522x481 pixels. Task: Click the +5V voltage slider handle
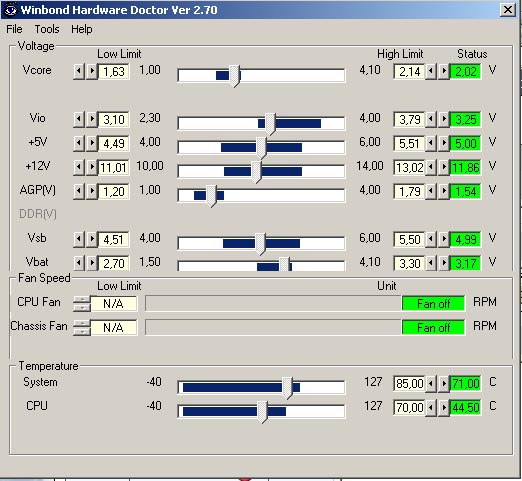pos(262,148)
